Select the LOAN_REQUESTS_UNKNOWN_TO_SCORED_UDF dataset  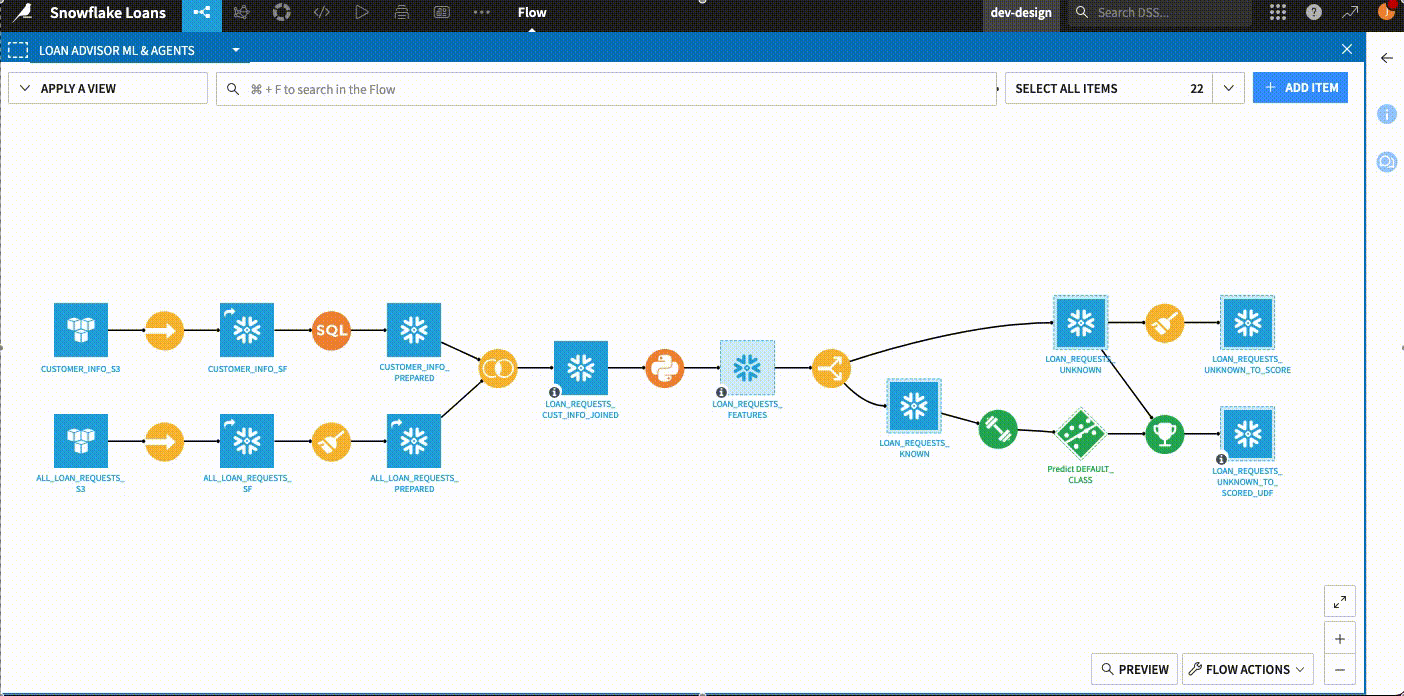(1247, 433)
